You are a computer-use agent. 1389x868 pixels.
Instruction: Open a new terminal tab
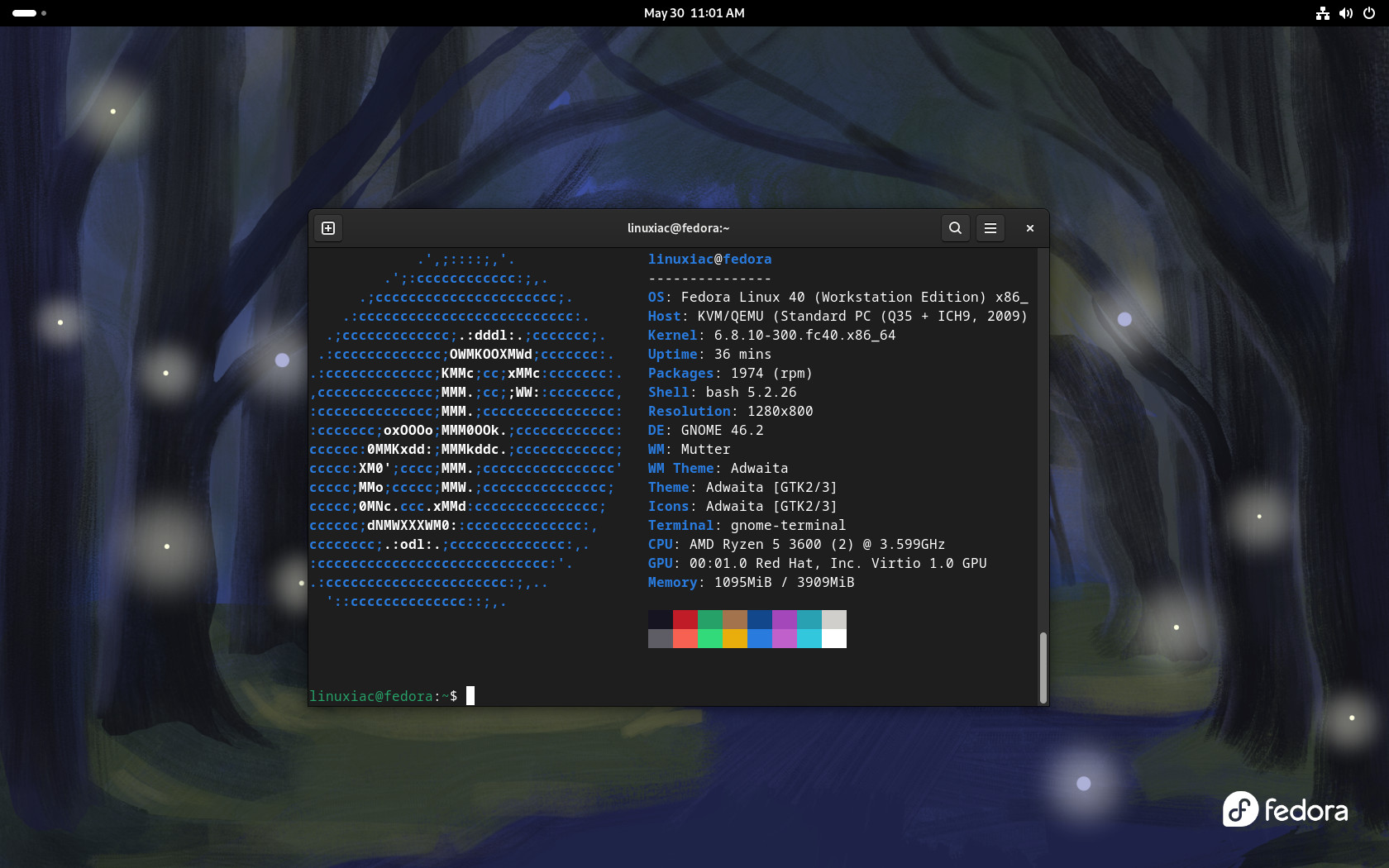[x=328, y=228]
